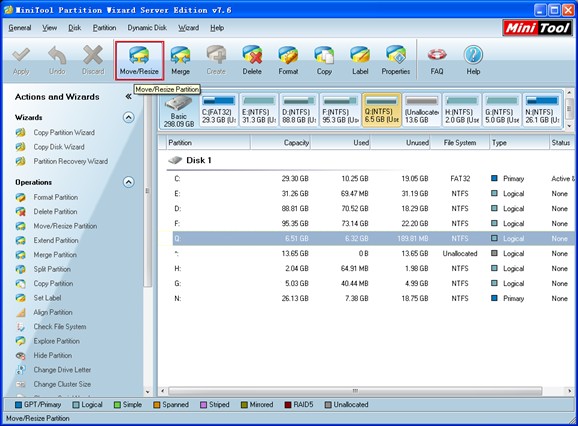
Task: Click the Copy toolbar icon
Action: [x=324, y=60]
